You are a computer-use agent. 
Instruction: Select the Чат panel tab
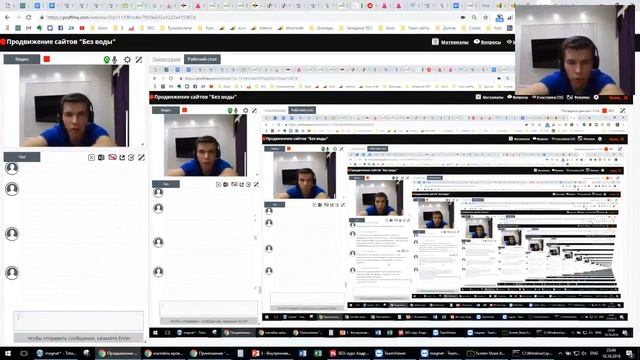pos(22,157)
